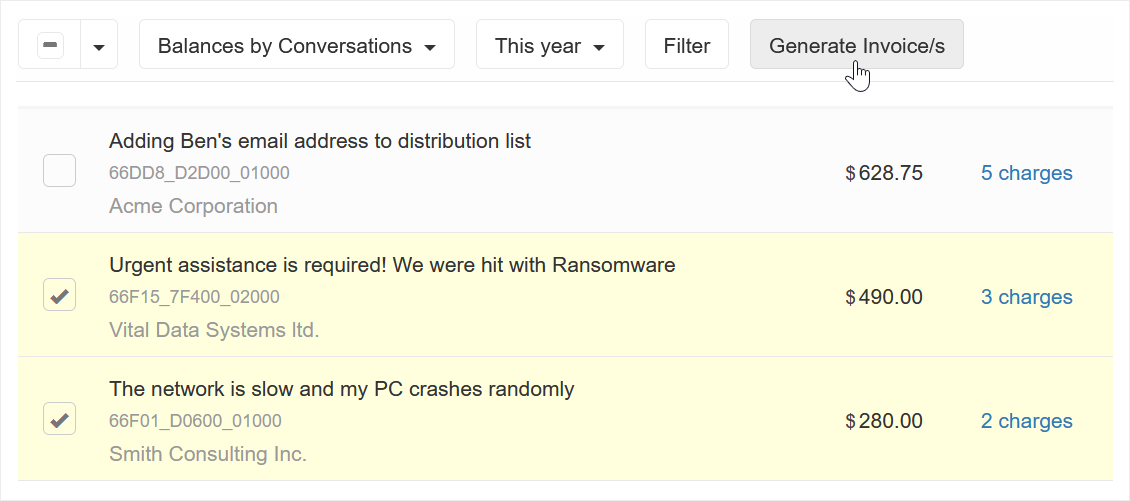Screen dimensions: 1130x501
Task: Open the selection options caret dropdown
Action: (x=99, y=45)
